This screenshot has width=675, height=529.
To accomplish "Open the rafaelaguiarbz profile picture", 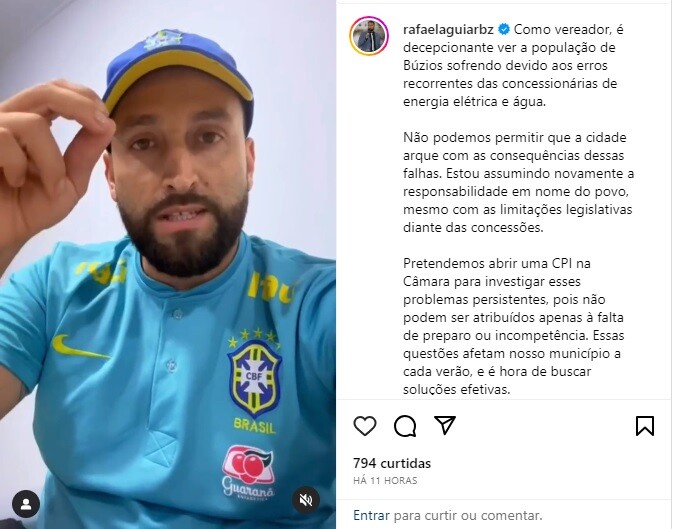I will 369,36.
